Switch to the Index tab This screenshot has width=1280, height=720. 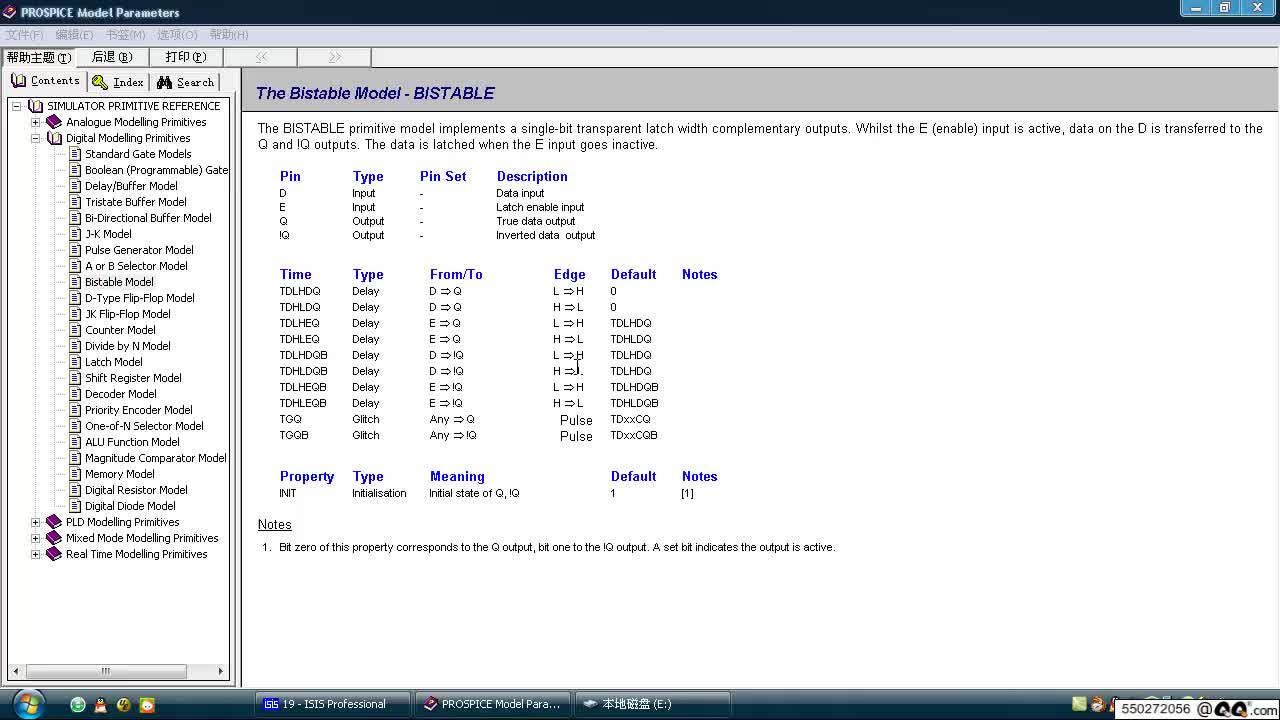[117, 82]
